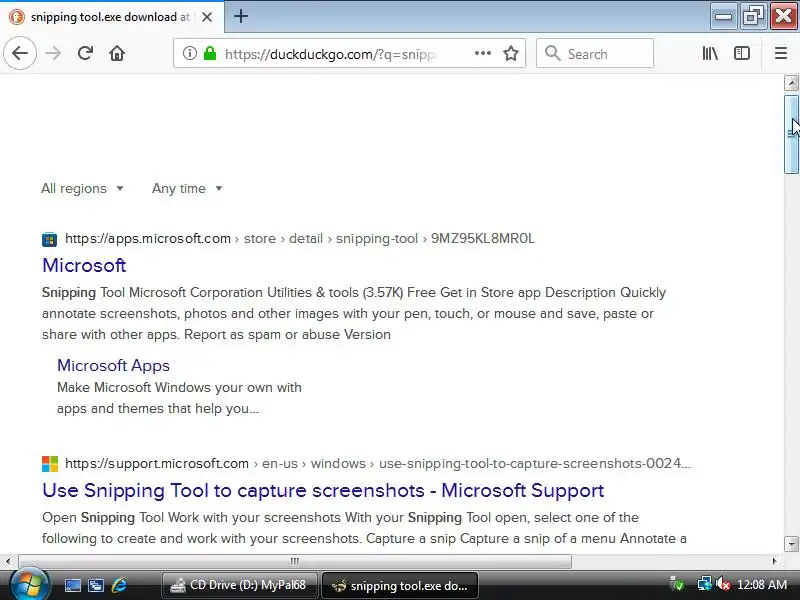Click Show Desktop quick launch icon
This screenshot has width=800, height=600.
click(72, 585)
